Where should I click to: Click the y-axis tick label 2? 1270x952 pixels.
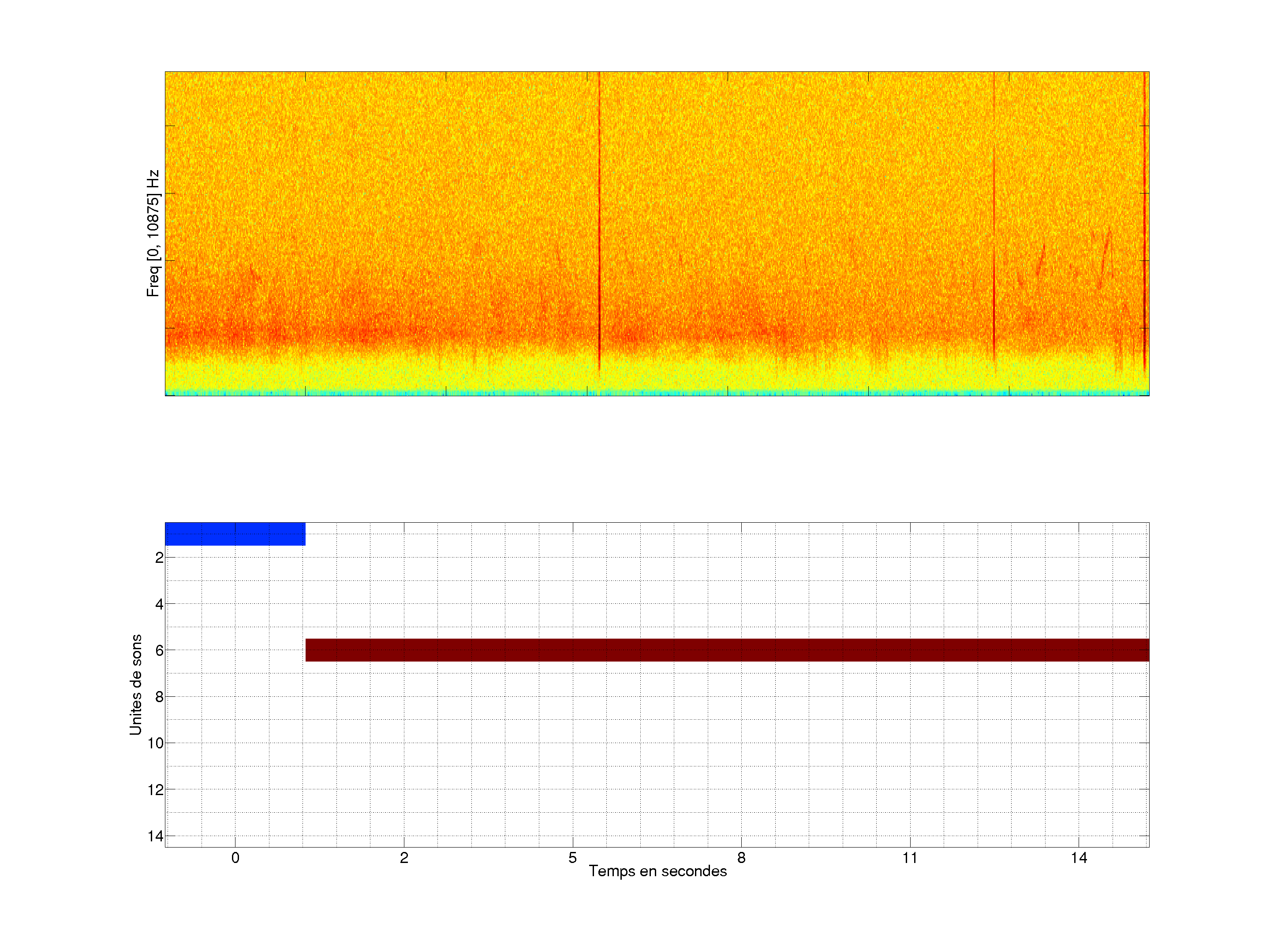pyautogui.click(x=159, y=558)
